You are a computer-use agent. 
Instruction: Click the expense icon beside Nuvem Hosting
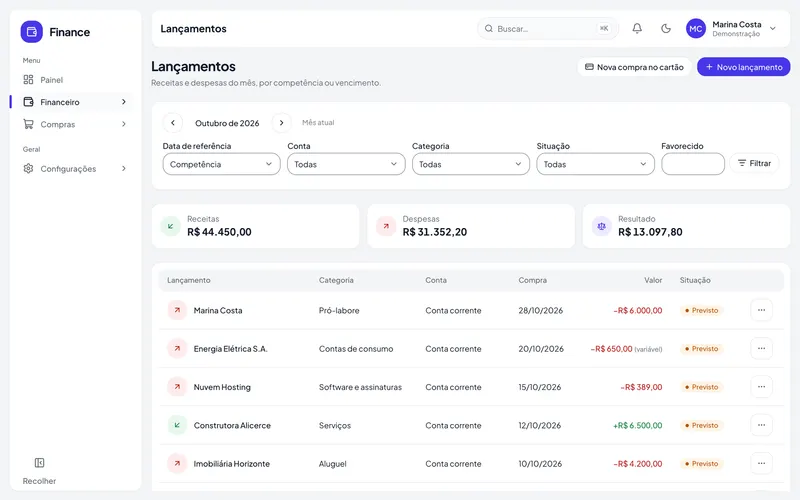coord(177,387)
